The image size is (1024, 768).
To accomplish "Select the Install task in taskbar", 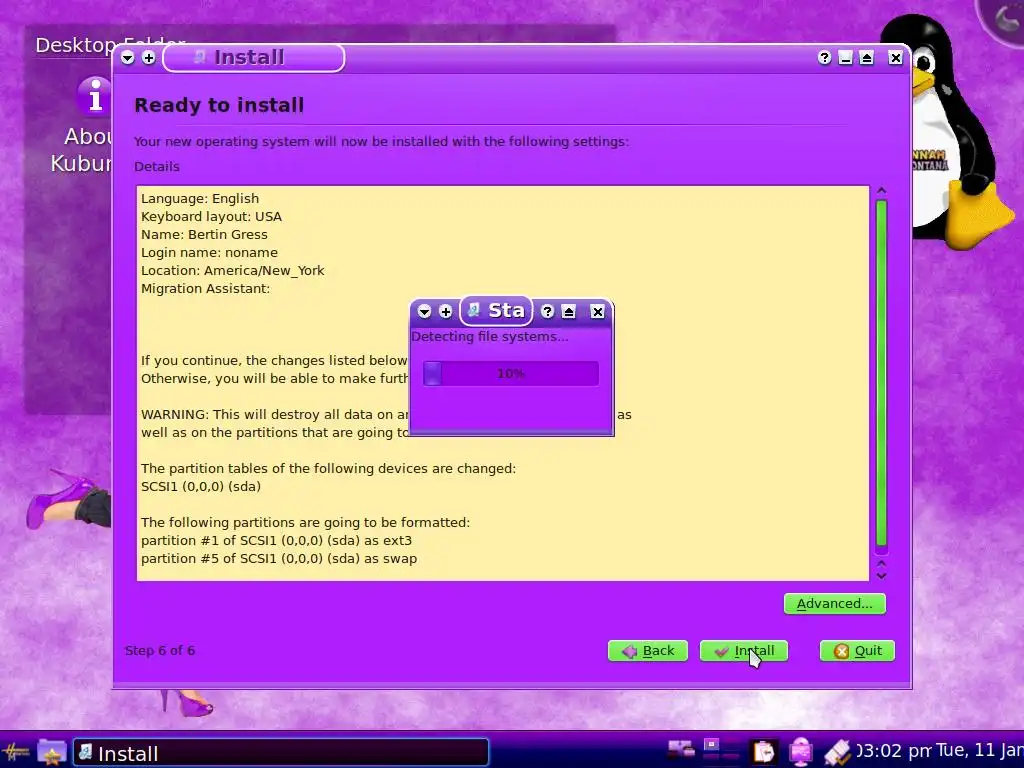I will (x=281, y=753).
